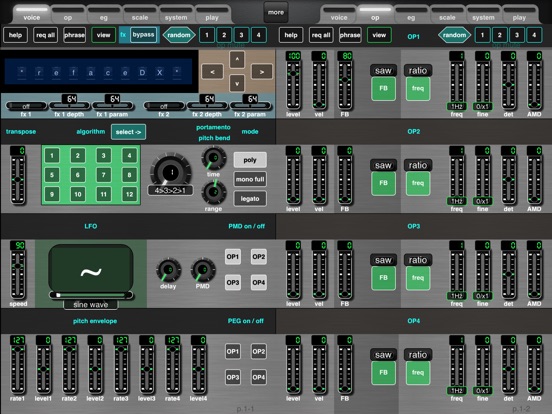Screen dimensions: 552x414
Task: Choose algorithm 12 in the green grid
Action: [x=130, y=194]
